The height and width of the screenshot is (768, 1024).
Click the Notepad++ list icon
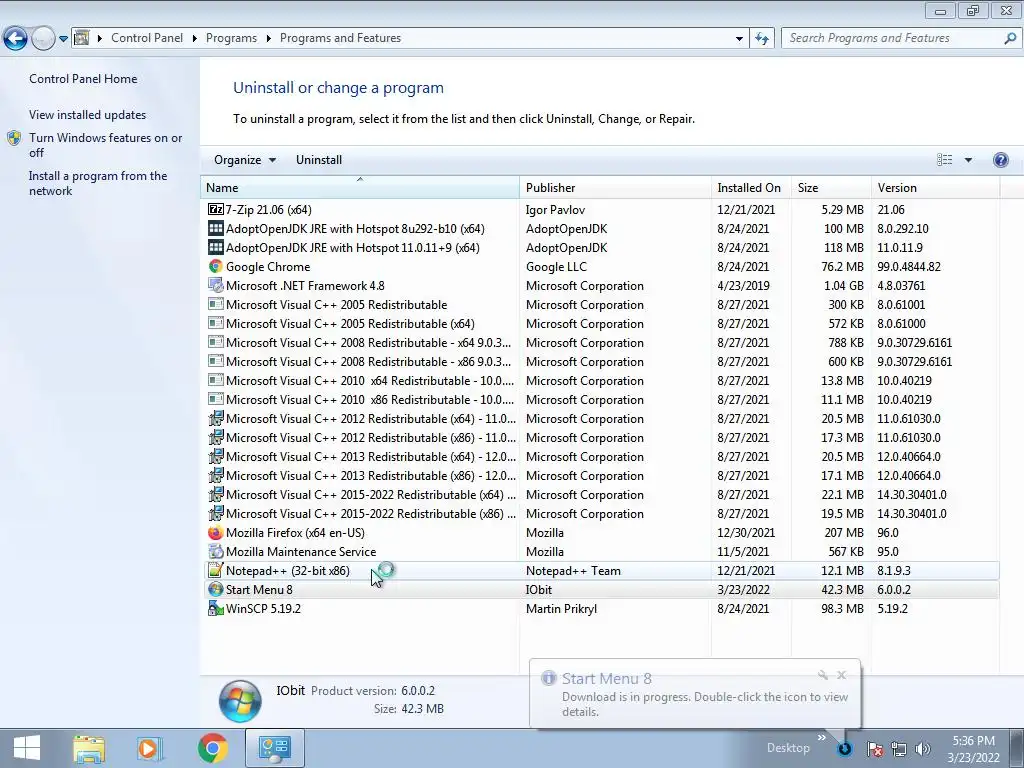click(x=216, y=571)
